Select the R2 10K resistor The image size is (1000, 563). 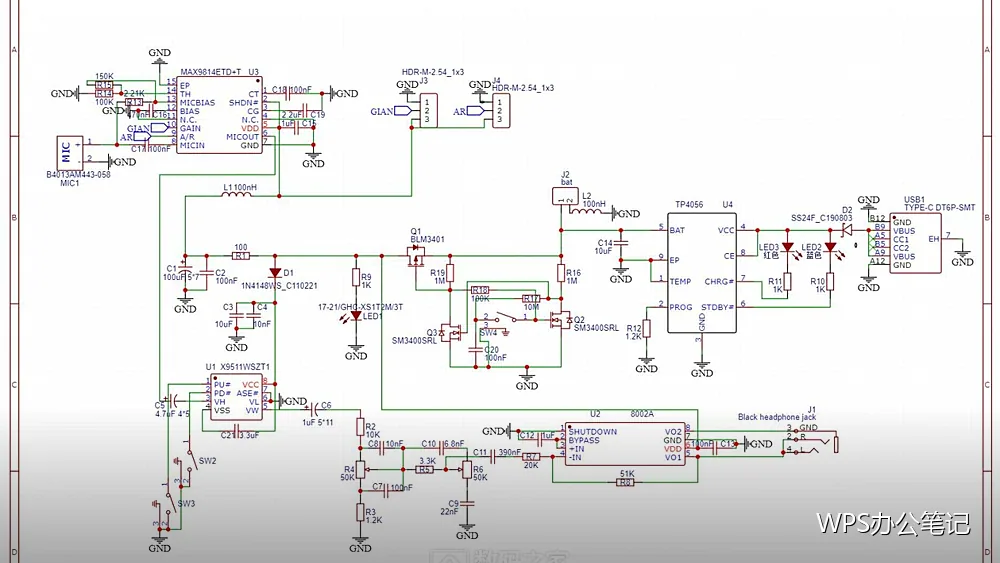(x=360, y=427)
